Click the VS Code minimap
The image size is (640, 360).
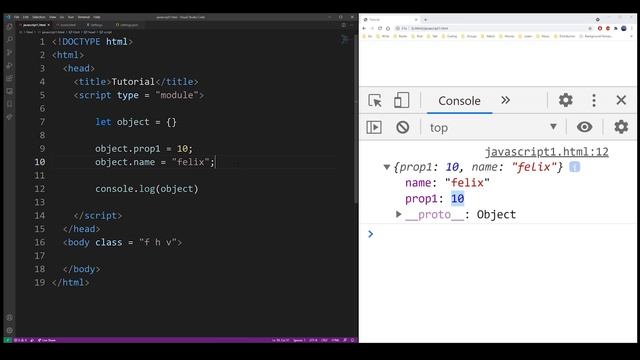click(x=344, y=40)
